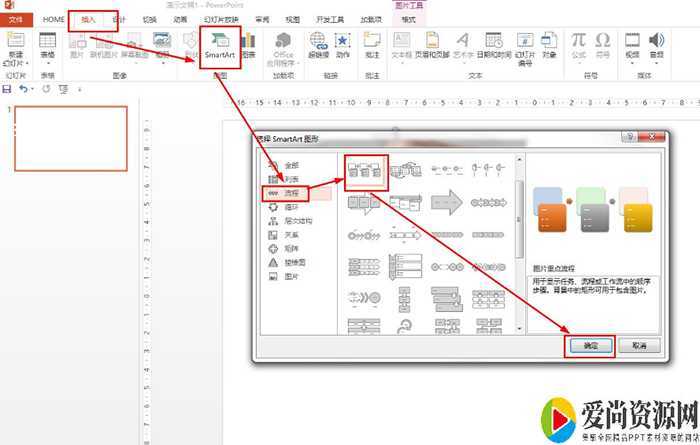Select slide 1 thumbnail in slide panel
This screenshot has height=445, width=700.
click(x=71, y=138)
